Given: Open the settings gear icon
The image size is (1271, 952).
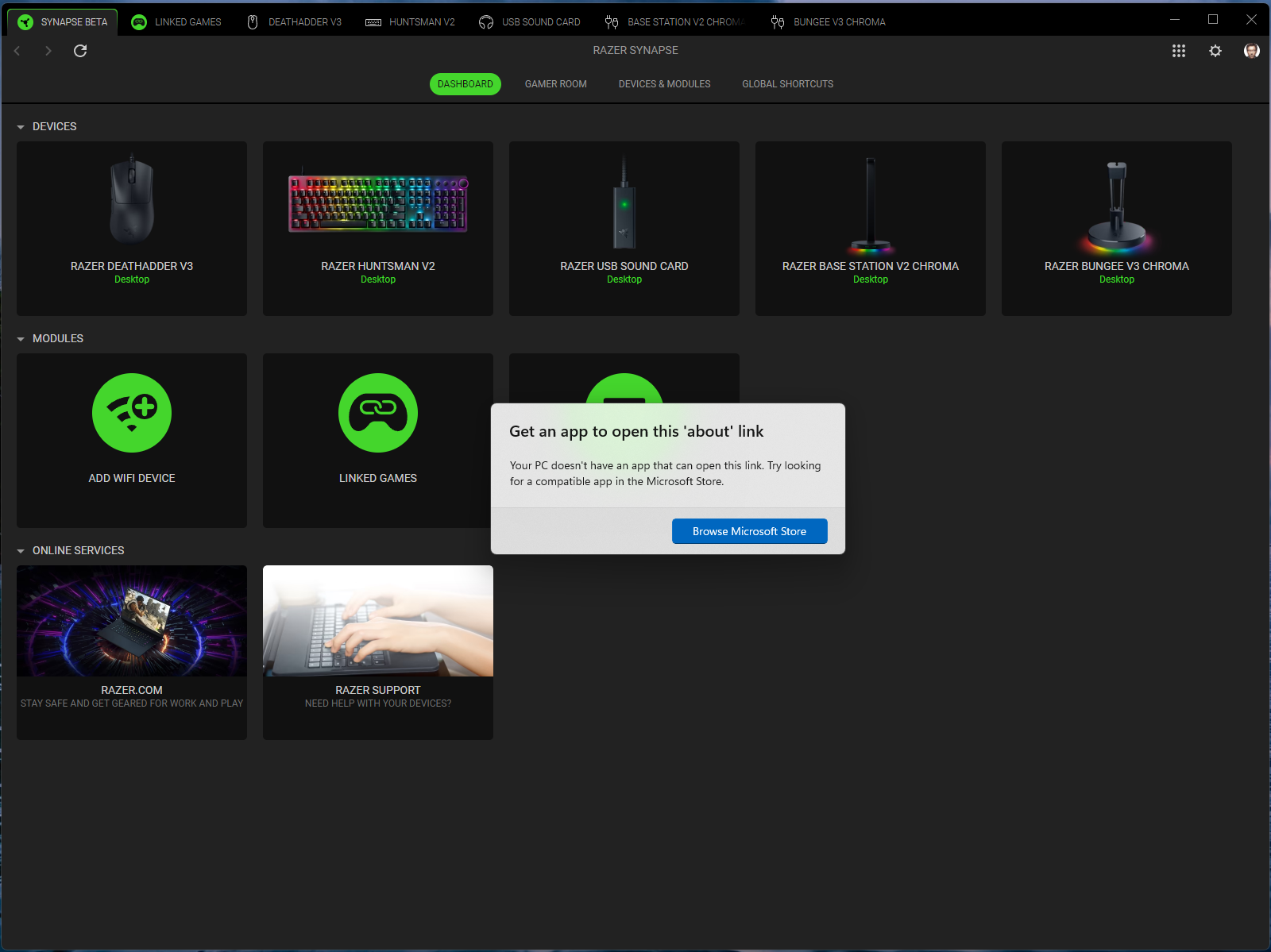Looking at the screenshot, I should (x=1215, y=51).
